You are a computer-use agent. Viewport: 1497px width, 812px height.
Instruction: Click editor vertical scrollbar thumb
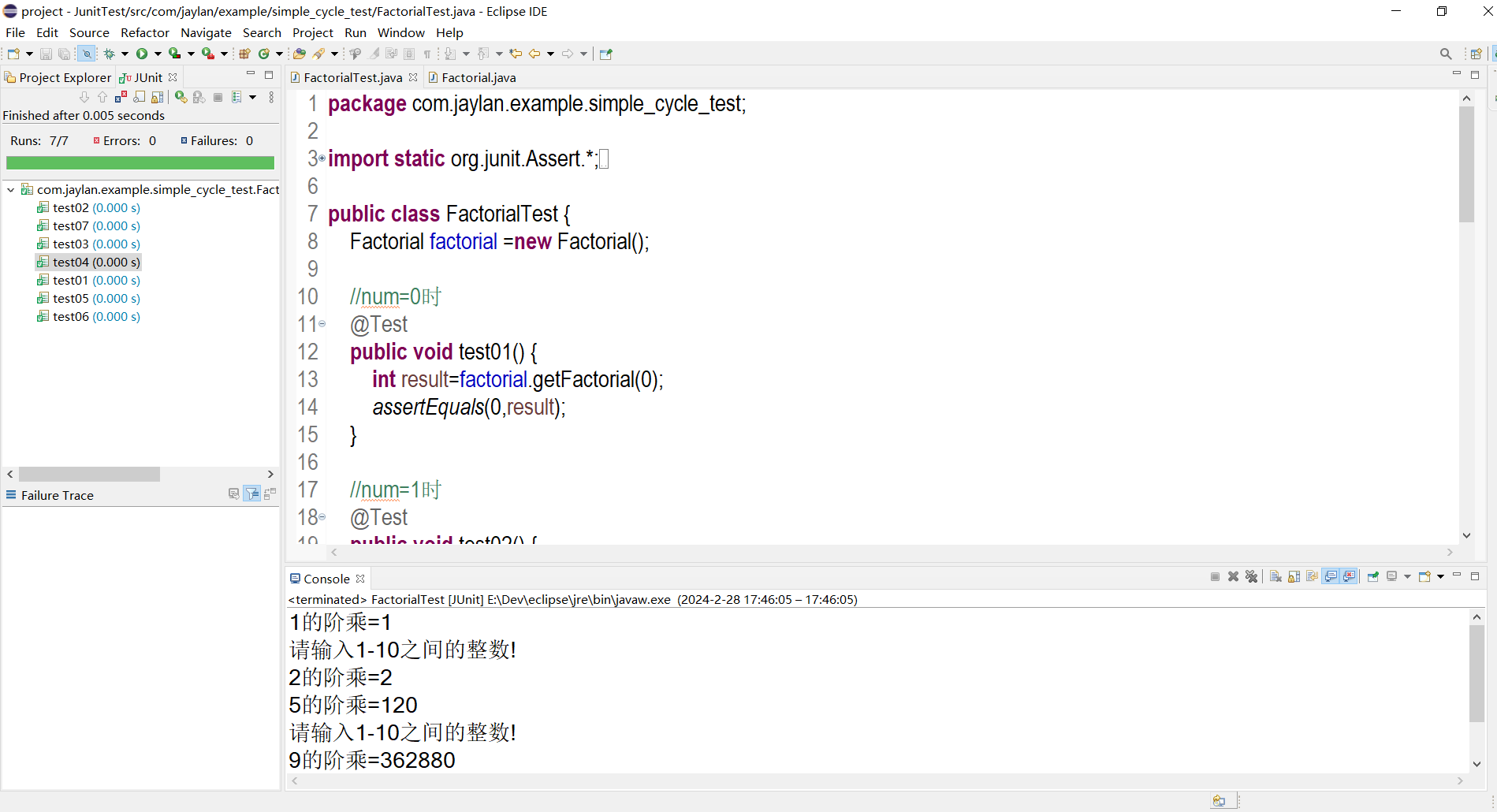[x=1466, y=164]
